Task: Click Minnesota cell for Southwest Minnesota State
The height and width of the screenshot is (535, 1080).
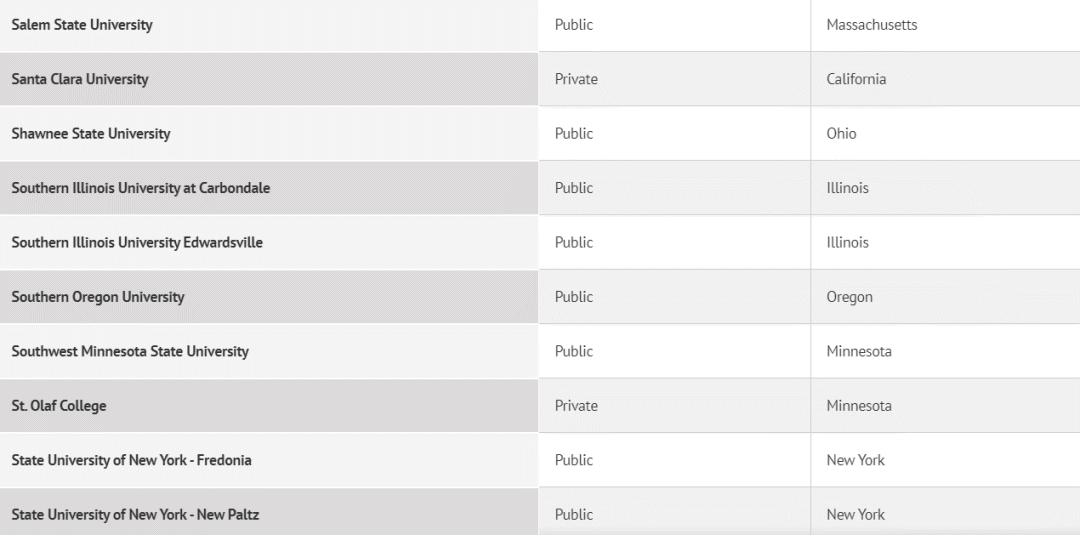Action: point(859,351)
